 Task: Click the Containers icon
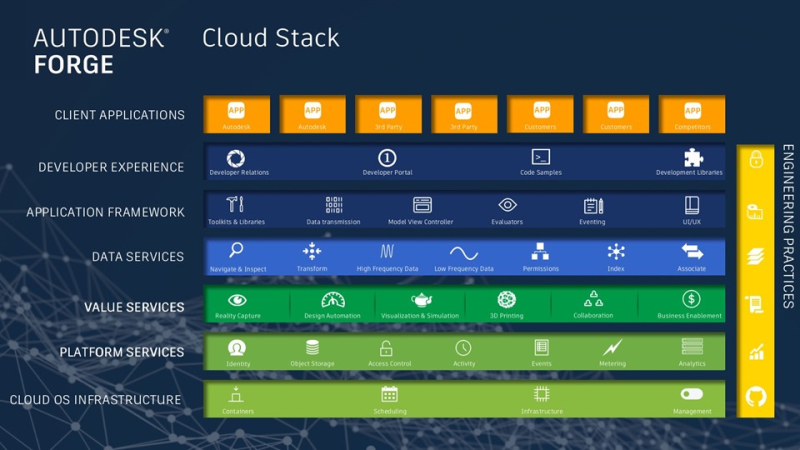[x=236, y=394]
